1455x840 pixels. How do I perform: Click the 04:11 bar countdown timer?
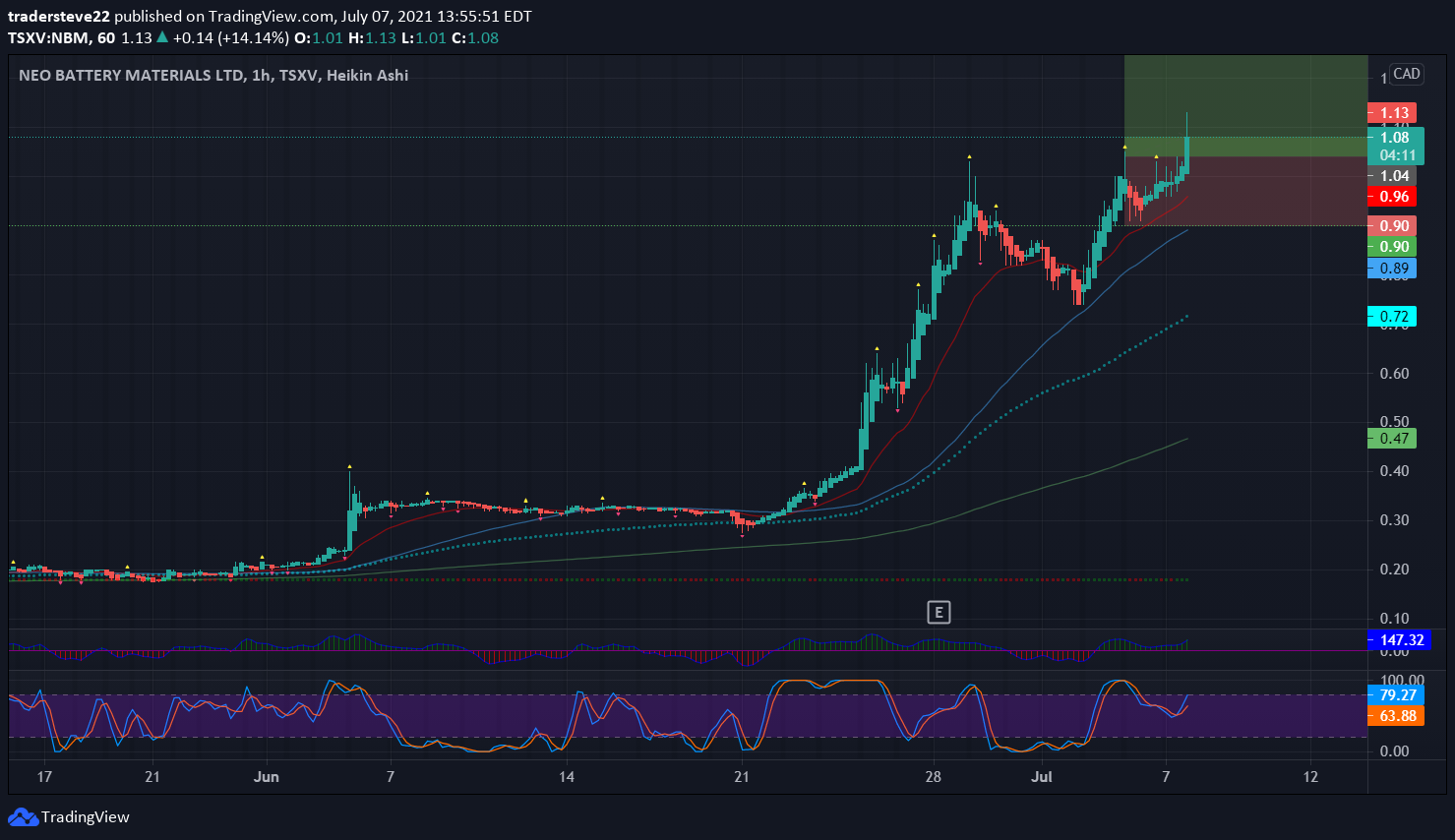(x=1397, y=155)
